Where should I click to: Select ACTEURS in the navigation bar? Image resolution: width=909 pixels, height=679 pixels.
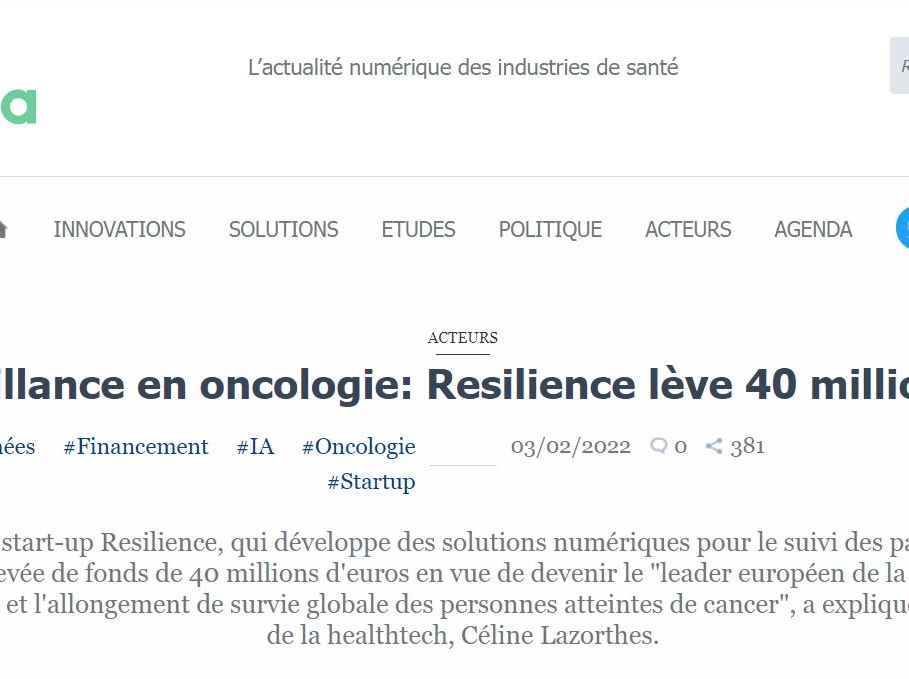coord(688,229)
